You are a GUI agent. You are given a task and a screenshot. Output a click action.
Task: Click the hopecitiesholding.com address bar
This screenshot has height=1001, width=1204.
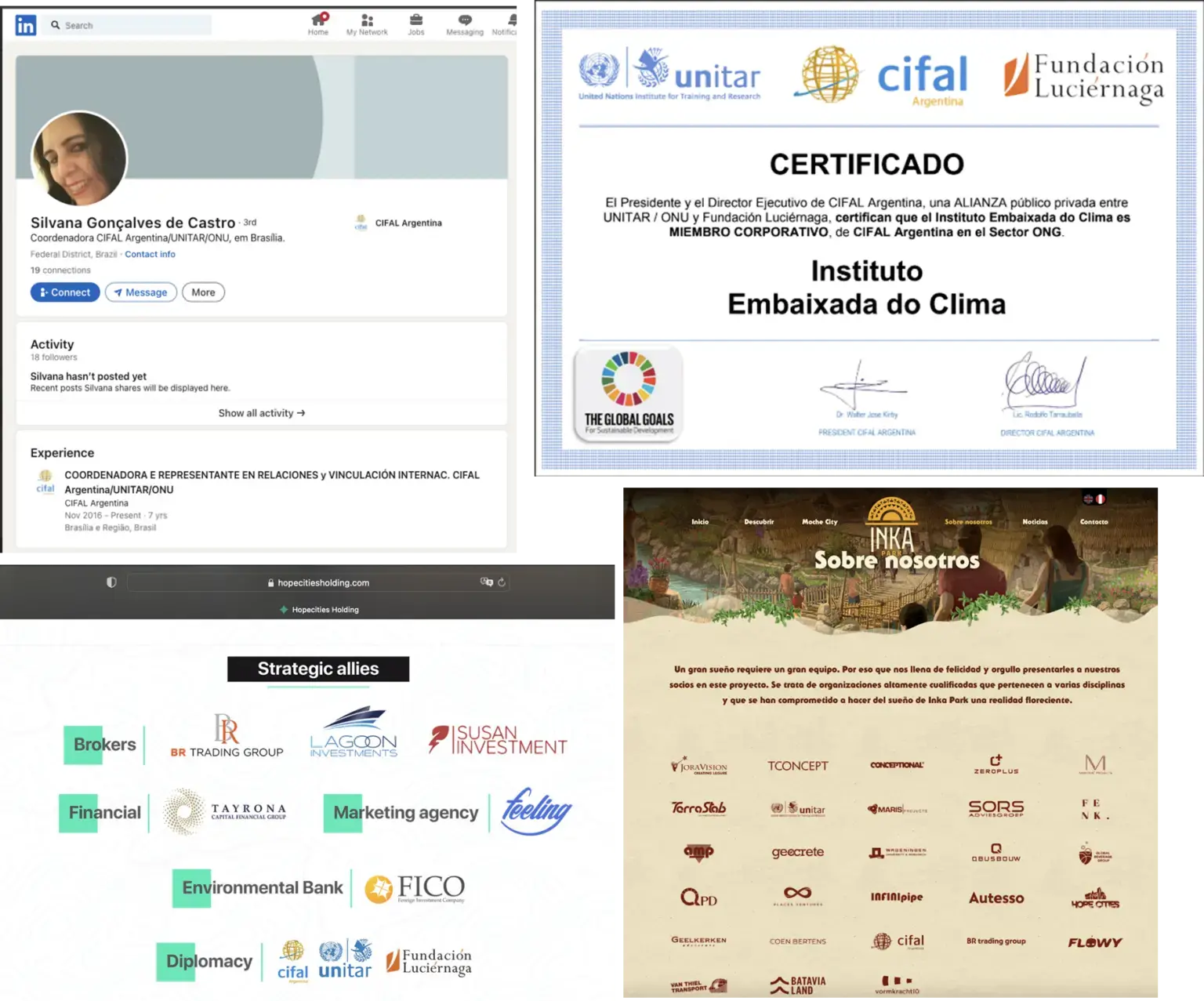pos(318,582)
